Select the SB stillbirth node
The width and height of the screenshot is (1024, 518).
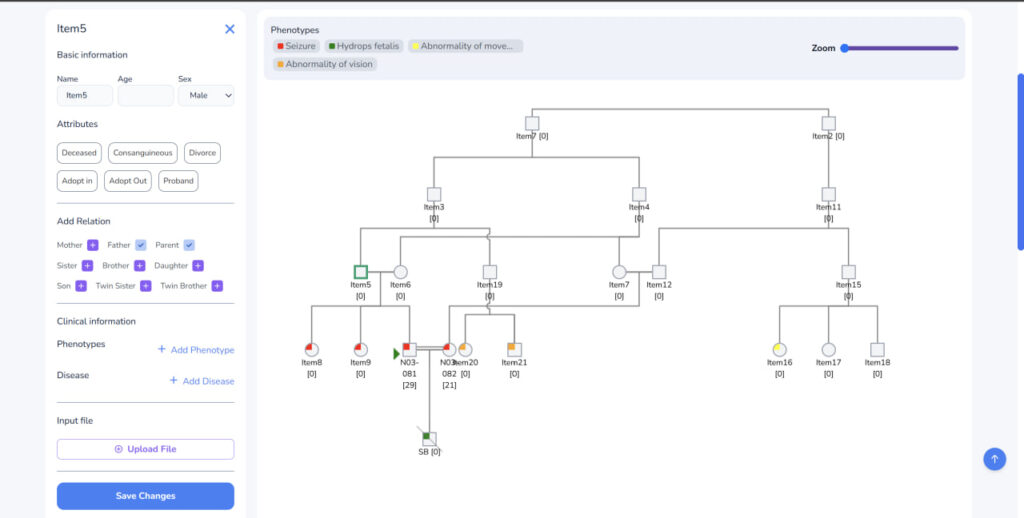point(429,439)
